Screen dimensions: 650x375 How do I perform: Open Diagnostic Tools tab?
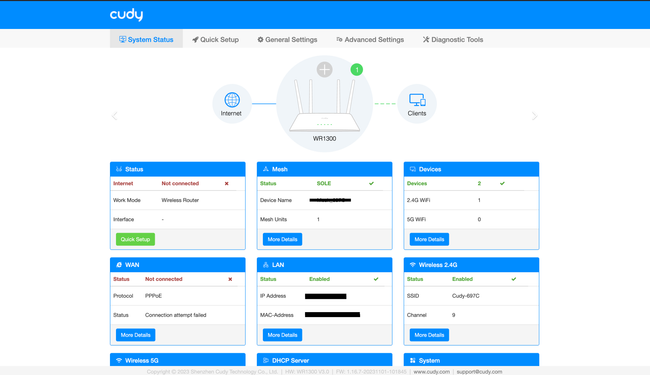click(x=453, y=39)
